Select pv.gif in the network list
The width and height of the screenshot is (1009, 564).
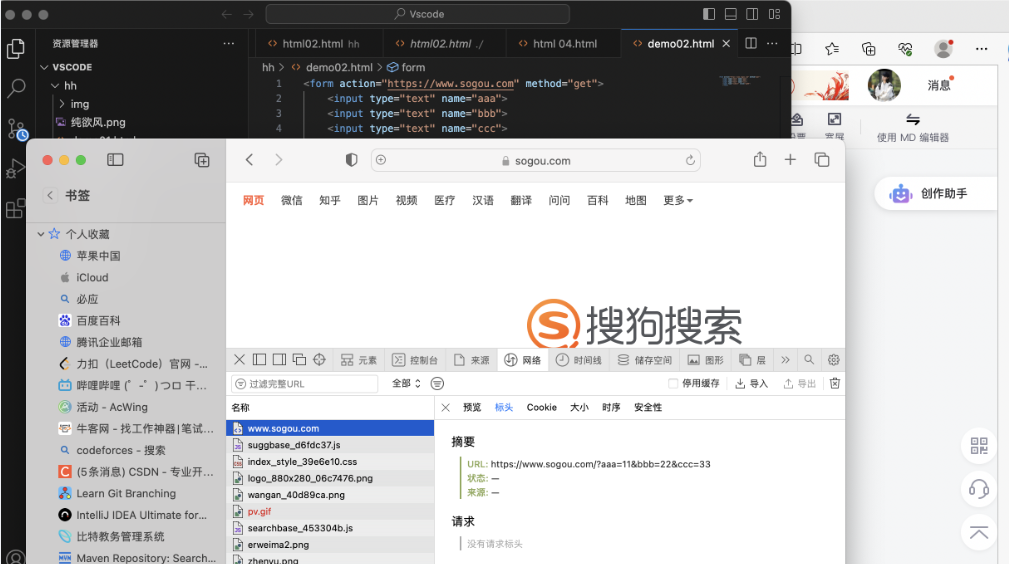[330, 511]
